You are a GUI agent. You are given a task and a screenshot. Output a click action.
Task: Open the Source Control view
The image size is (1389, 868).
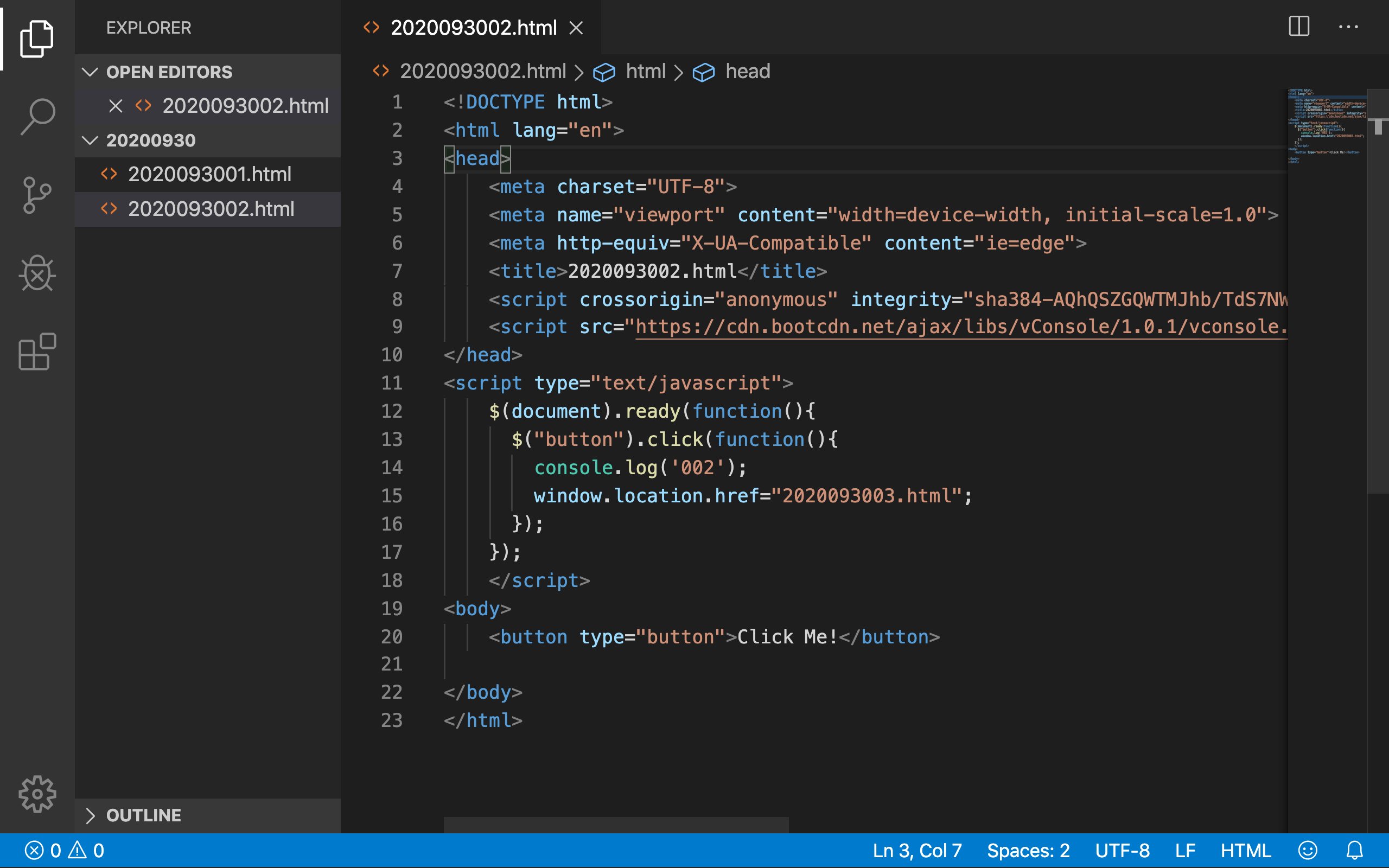tap(37, 195)
